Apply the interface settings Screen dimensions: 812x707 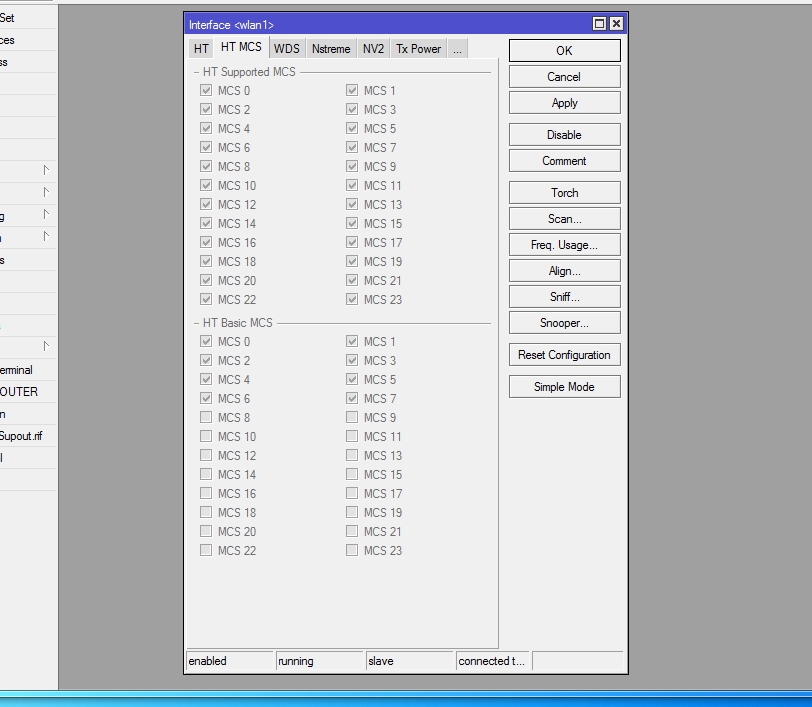click(x=564, y=103)
